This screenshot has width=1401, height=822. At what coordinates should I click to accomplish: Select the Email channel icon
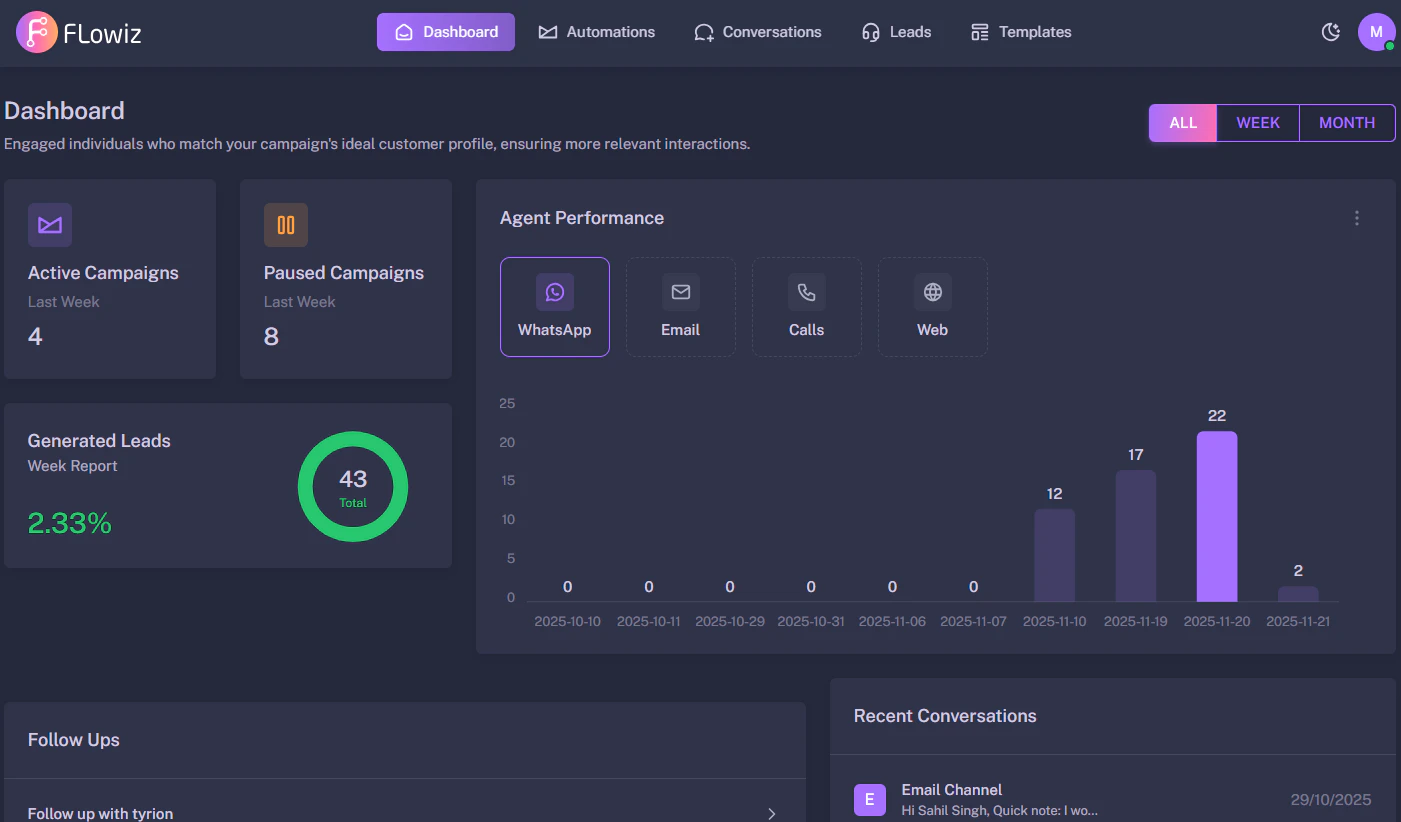click(681, 292)
